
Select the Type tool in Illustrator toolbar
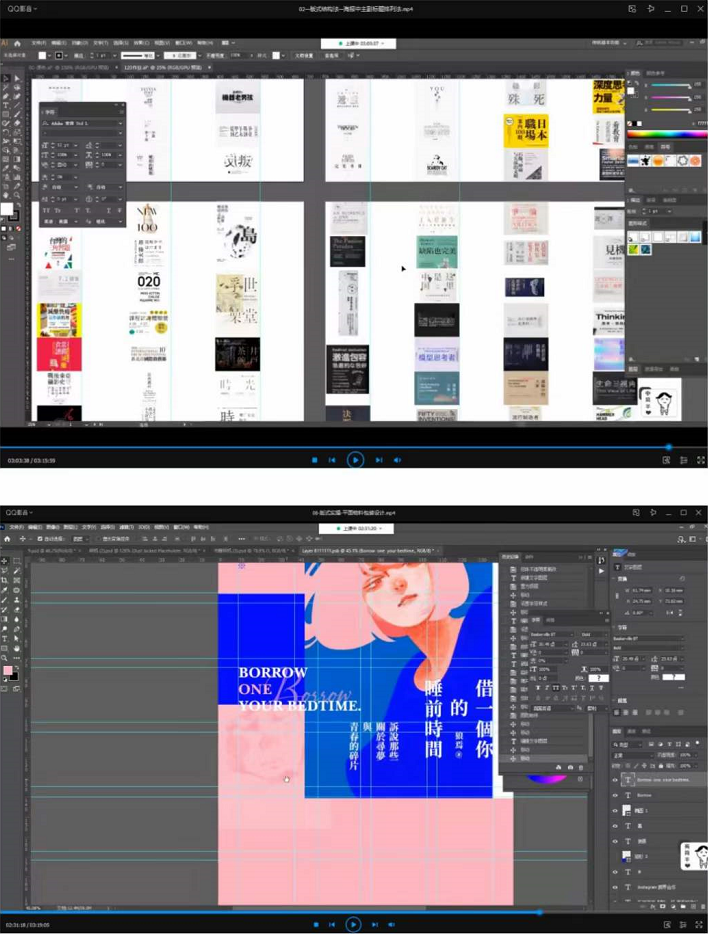coord(6,105)
